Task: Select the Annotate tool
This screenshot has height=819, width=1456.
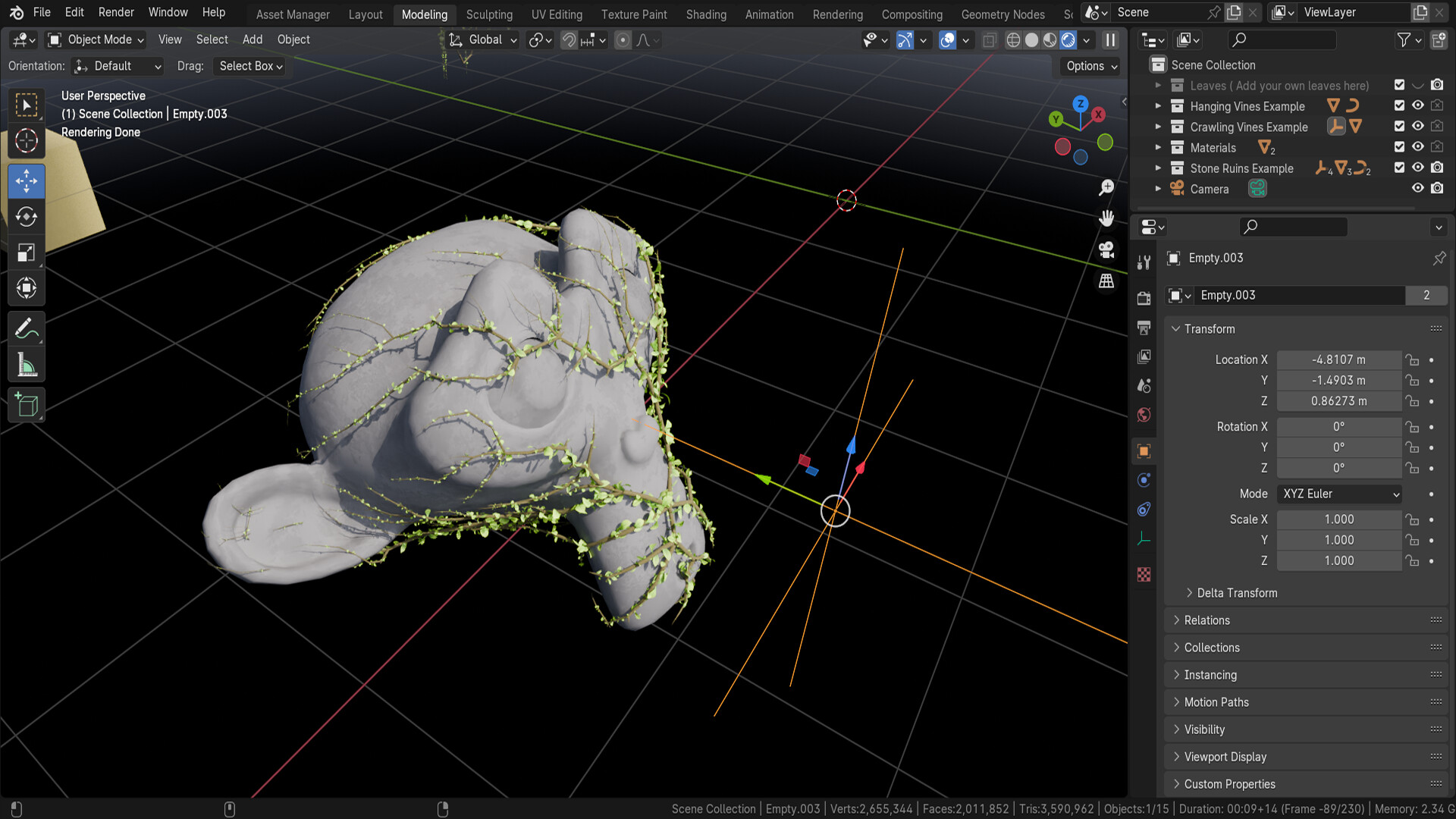Action: click(x=27, y=328)
